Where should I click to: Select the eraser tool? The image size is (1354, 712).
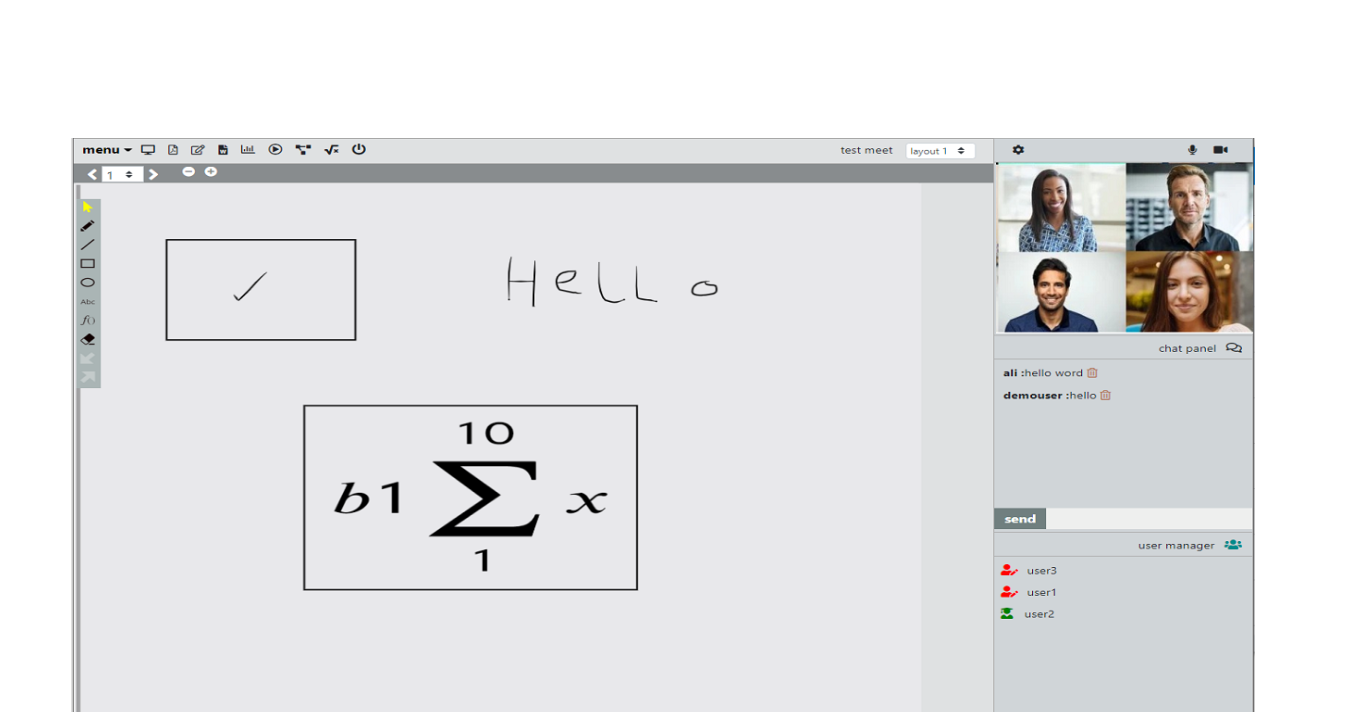88,340
